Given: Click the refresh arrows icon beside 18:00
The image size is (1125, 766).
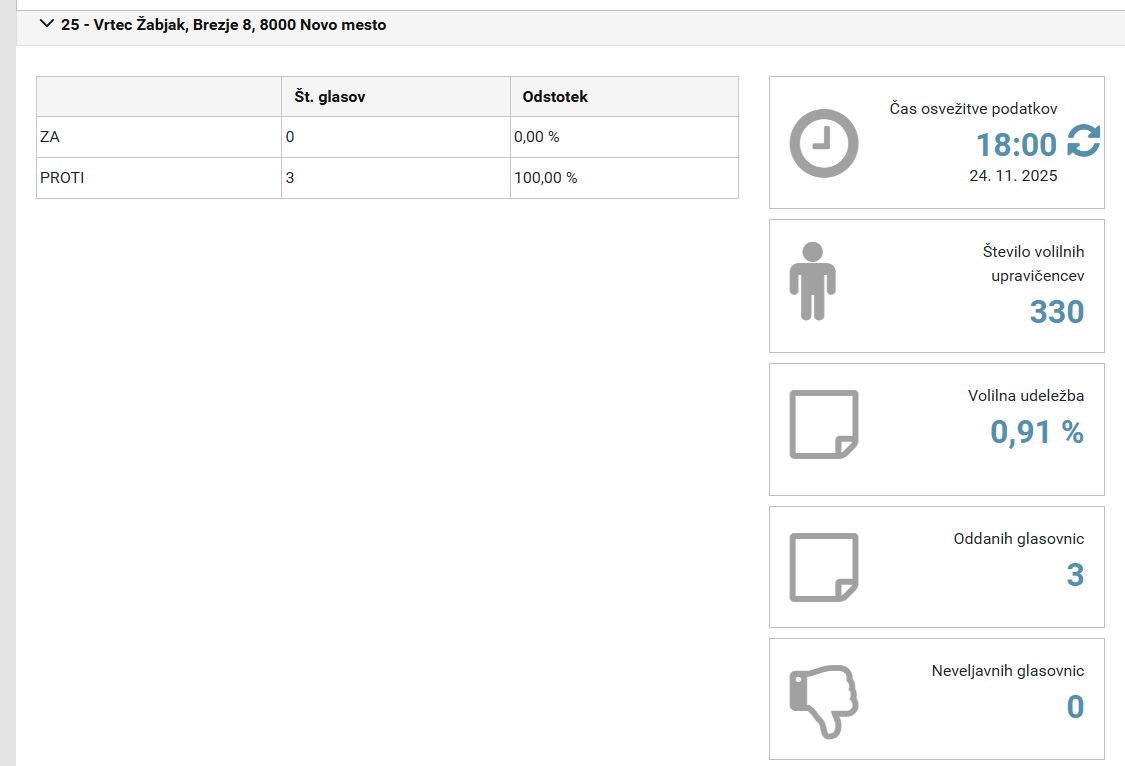Looking at the screenshot, I should (x=1083, y=142).
